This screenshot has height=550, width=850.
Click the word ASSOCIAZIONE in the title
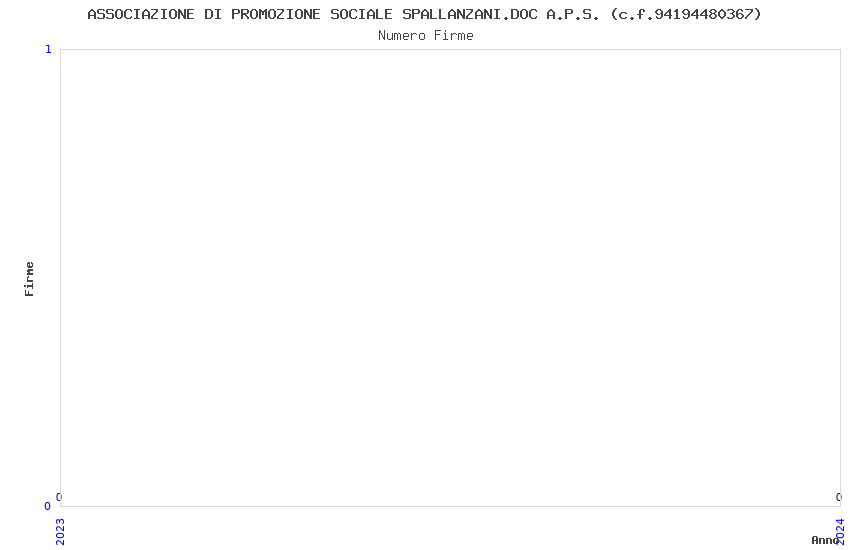pyautogui.click(x=141, y=14)
